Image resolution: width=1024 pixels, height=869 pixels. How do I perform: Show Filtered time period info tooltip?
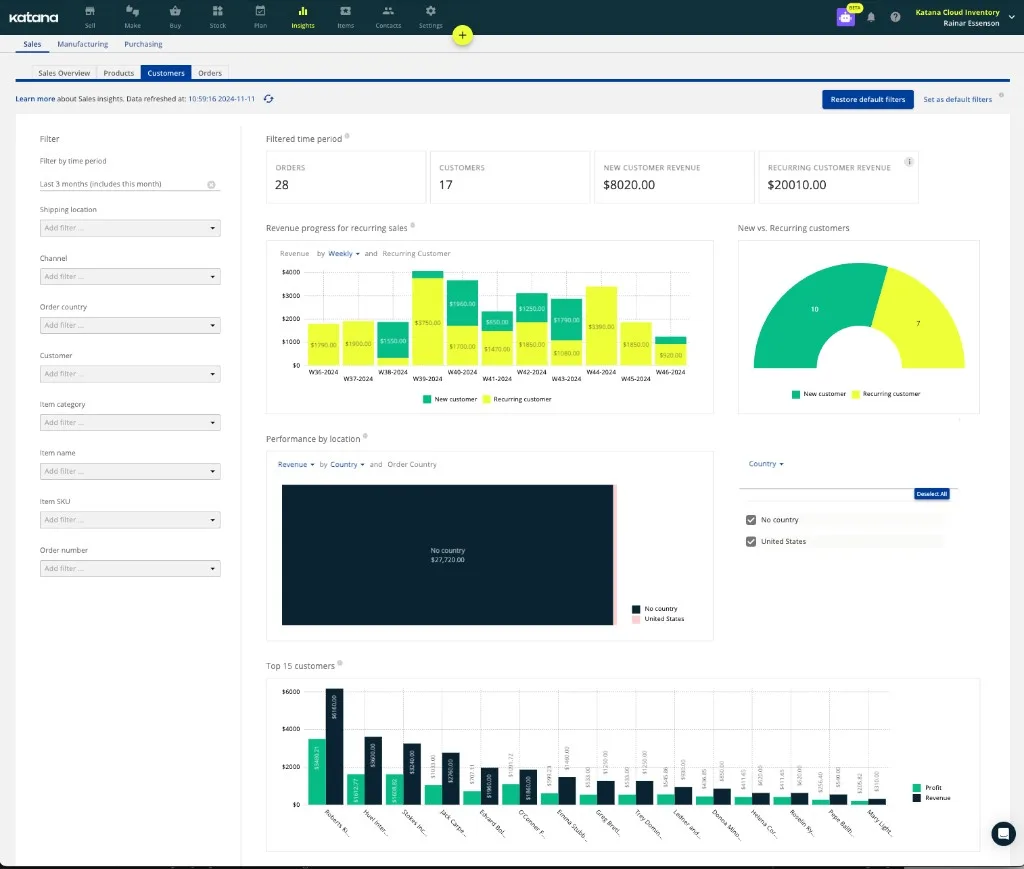point(347,136)
